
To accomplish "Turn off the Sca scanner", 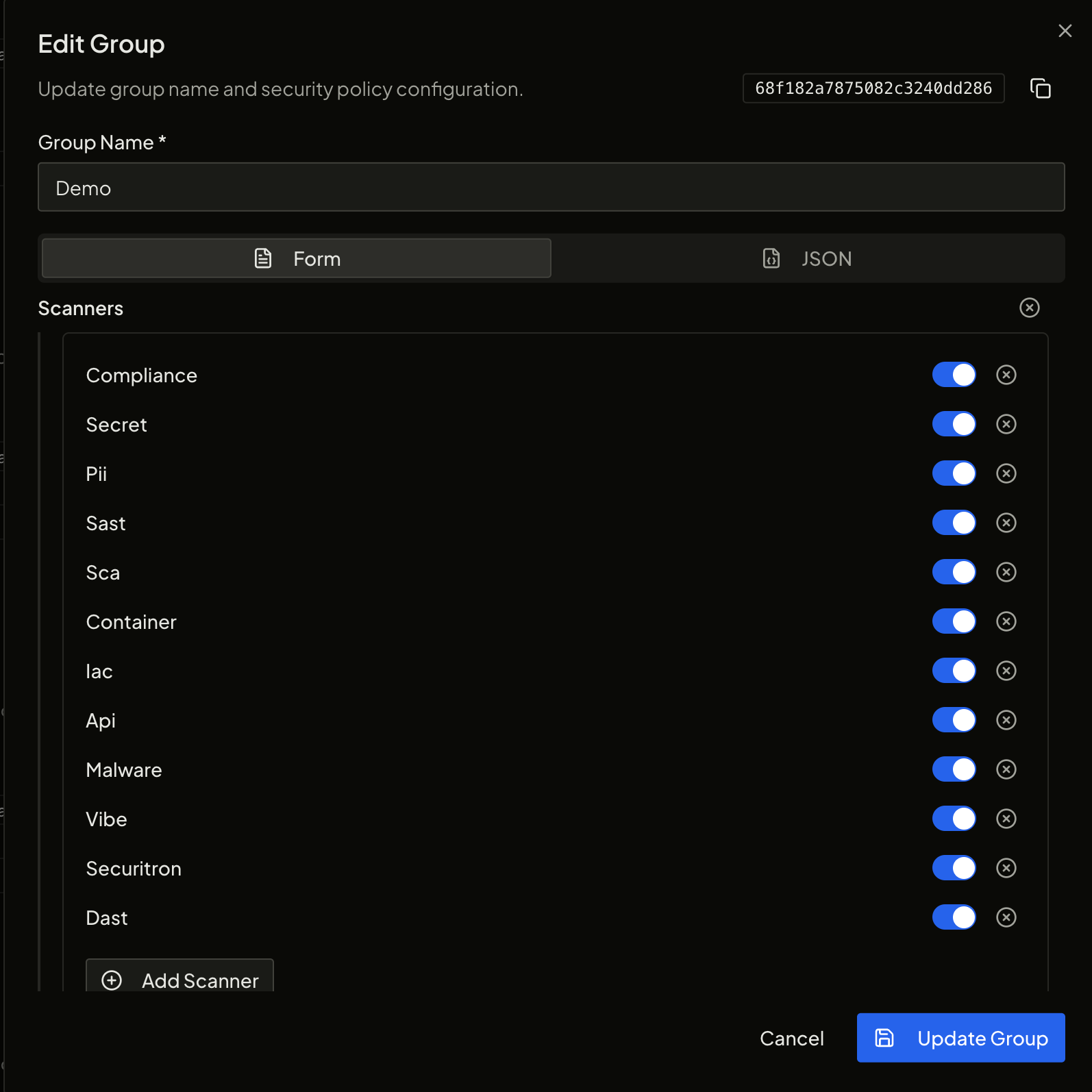I will click(x=954, y=572).
